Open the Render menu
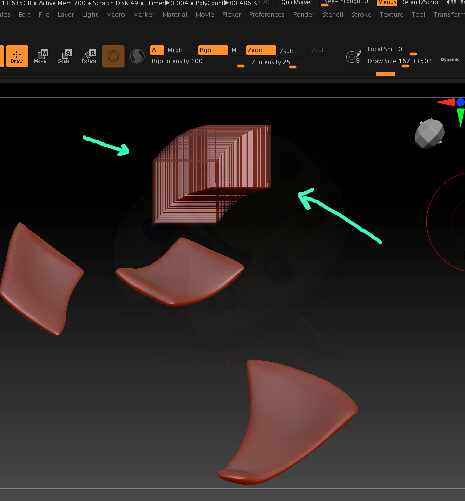 pos(302,15)
